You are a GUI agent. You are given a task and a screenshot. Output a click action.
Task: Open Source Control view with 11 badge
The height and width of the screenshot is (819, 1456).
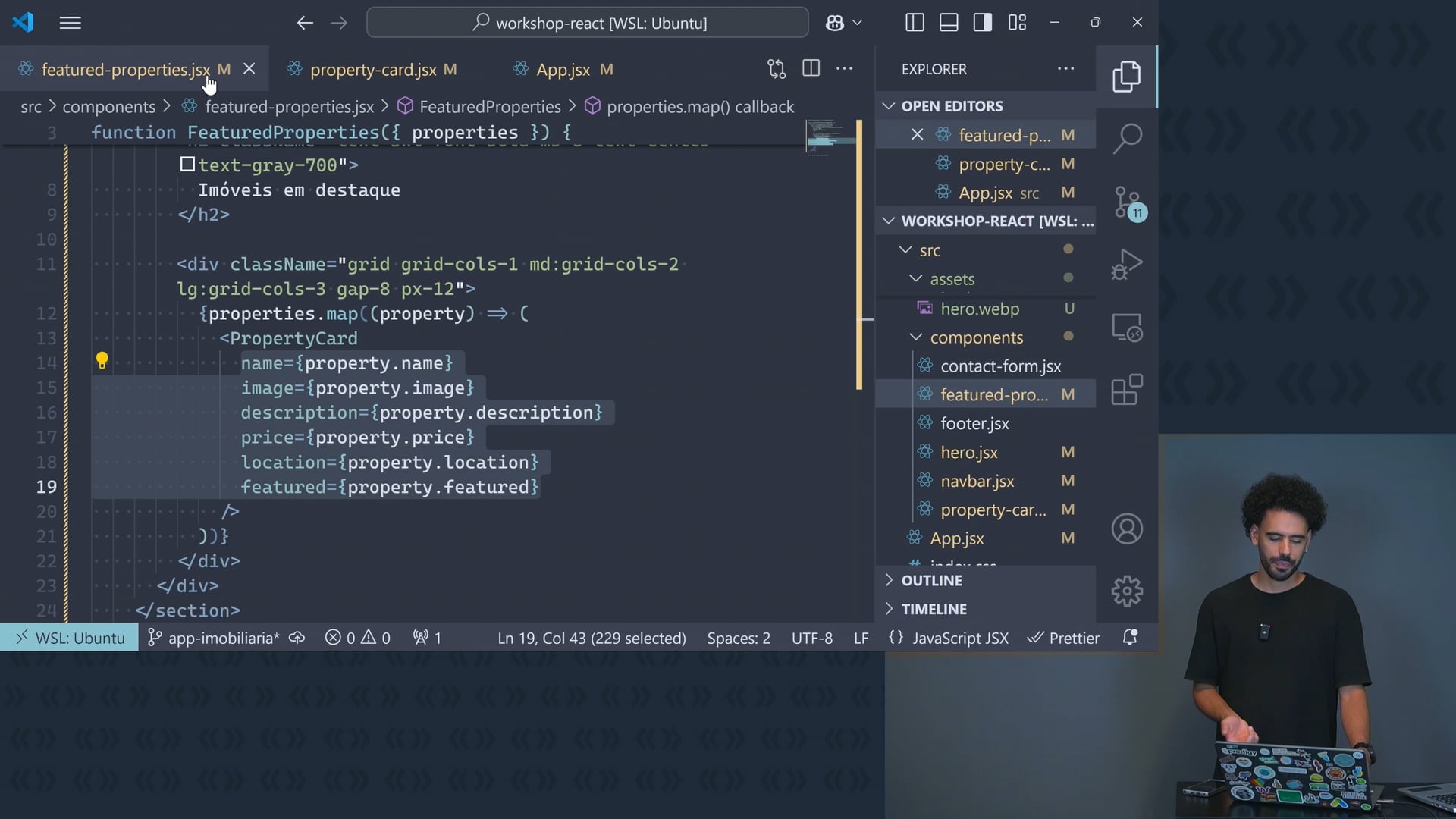click(1127, 202)
